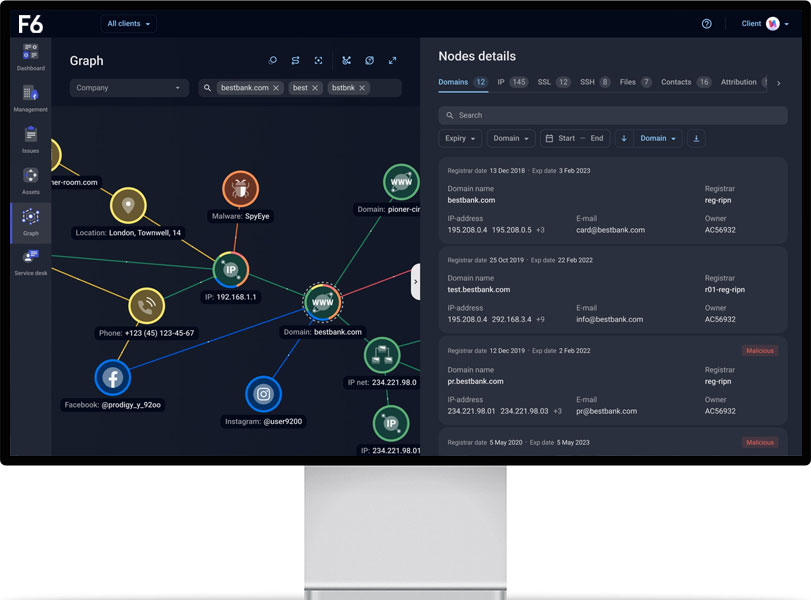Open the help question mark icon
Image resolution: width=811 pixels, height=600 pixels.
coord(707,24)
